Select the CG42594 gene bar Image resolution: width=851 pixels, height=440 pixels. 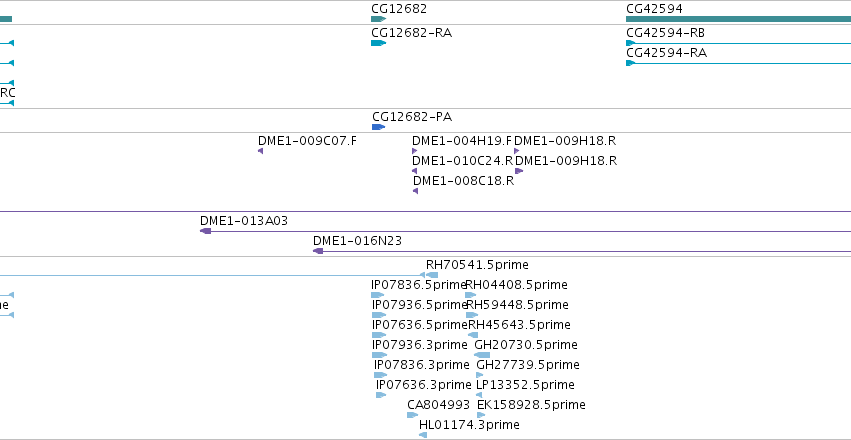pyautogui.click(x=738, y=19)
